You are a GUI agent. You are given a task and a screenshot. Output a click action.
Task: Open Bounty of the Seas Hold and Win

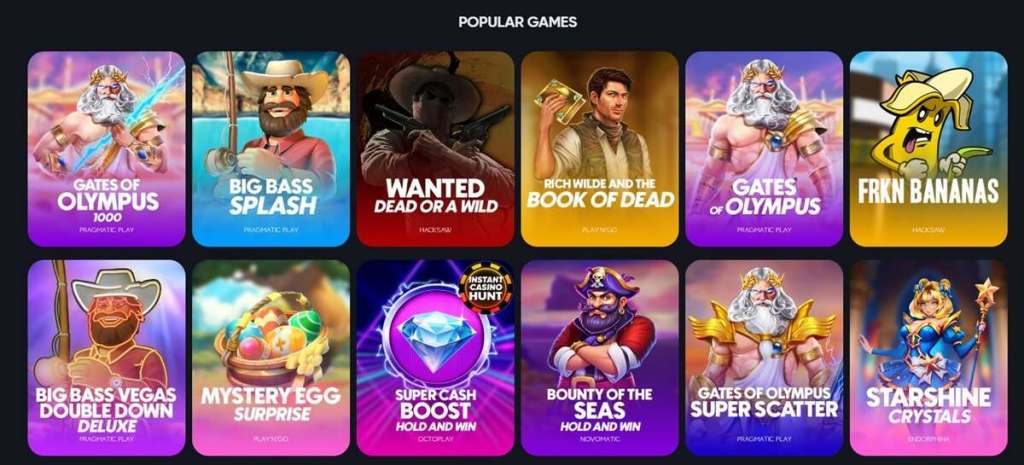[600, 358]
